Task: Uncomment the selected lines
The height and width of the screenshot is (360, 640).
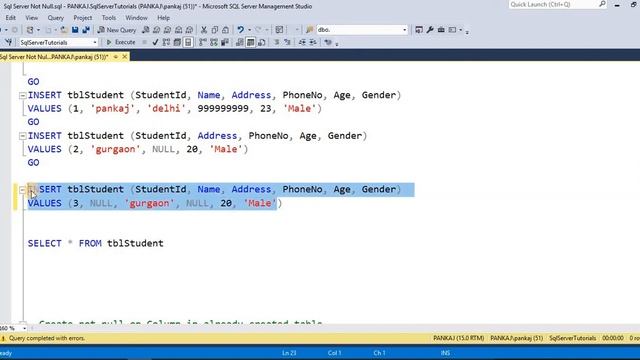Action: 287,42
